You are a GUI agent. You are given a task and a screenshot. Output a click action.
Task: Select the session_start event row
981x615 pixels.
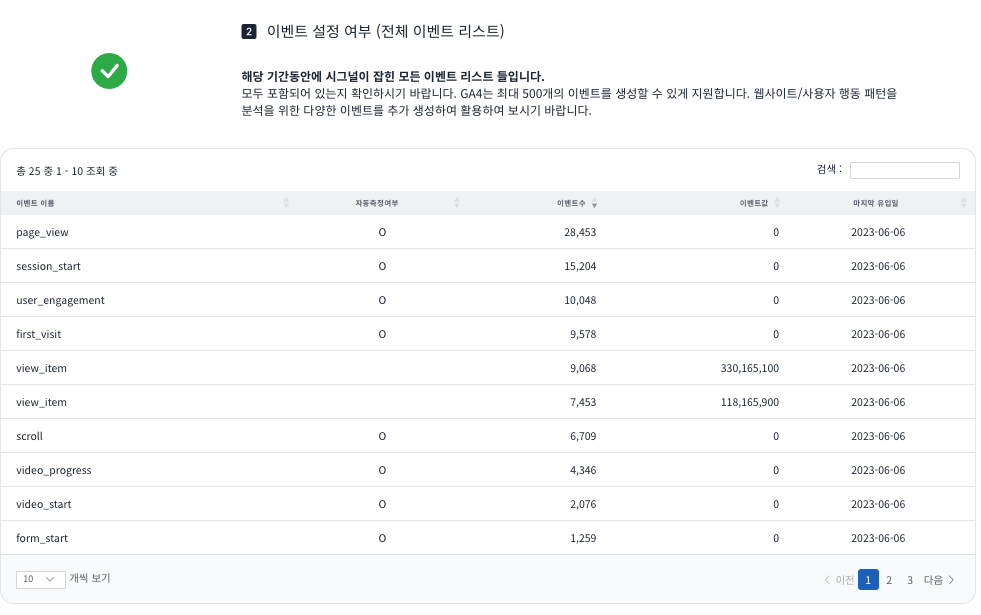49,266
